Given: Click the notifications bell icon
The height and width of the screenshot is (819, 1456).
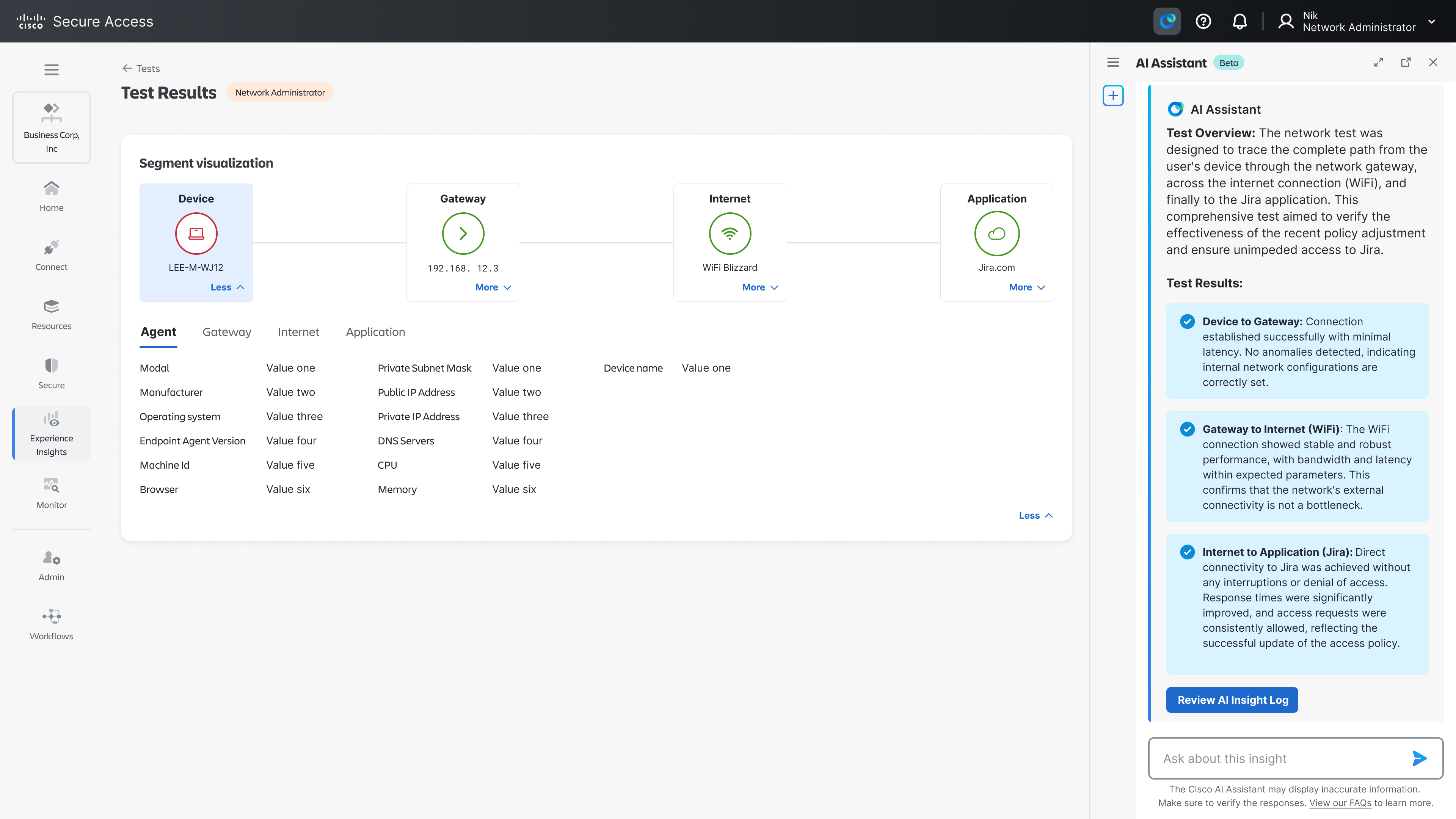Looking at the screenshot, I should coord(1239,22).
